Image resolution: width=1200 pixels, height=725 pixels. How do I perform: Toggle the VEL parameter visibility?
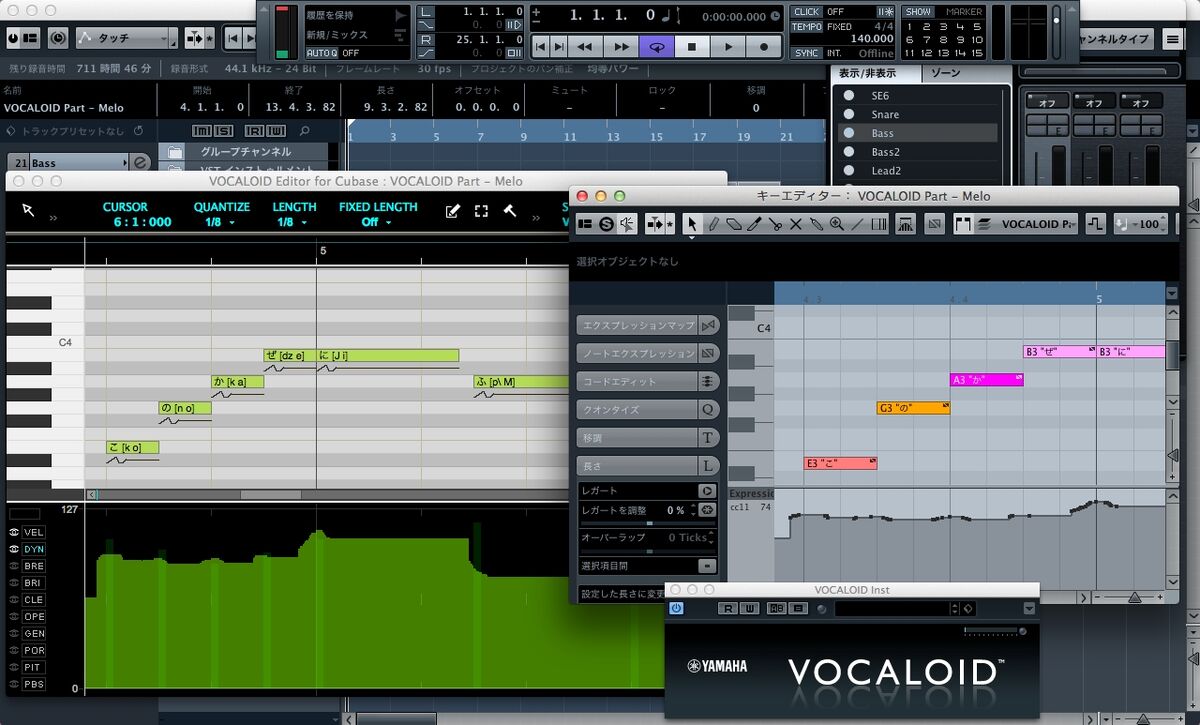[15, 533]
